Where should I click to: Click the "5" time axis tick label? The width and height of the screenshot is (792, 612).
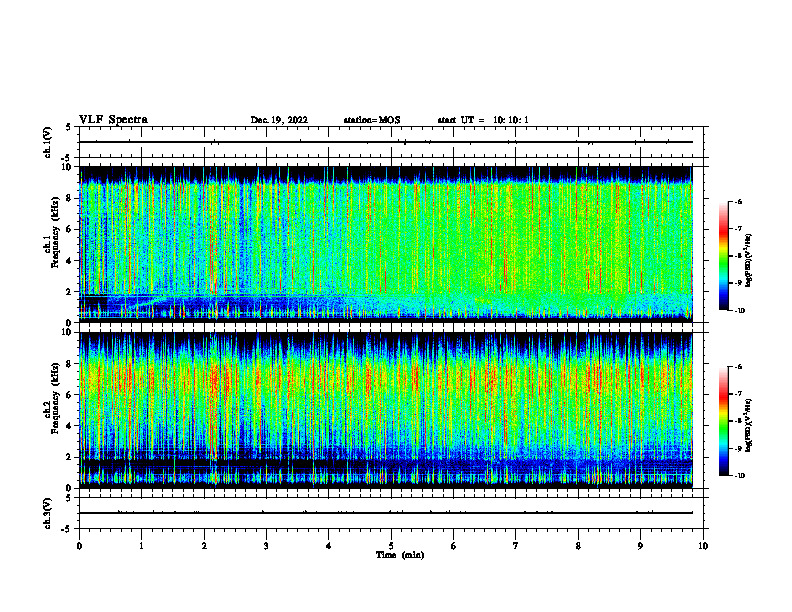coord(391,546)
